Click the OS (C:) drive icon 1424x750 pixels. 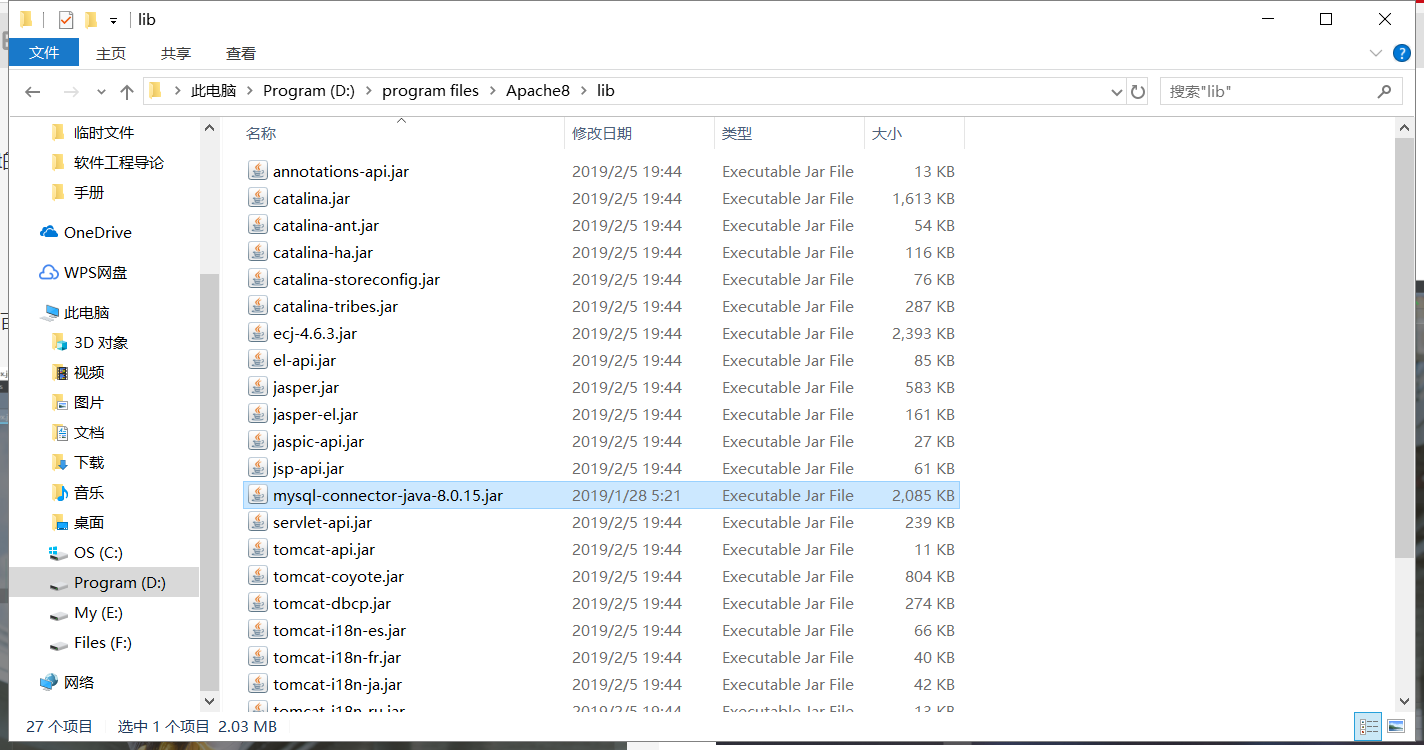coord(59,552)
